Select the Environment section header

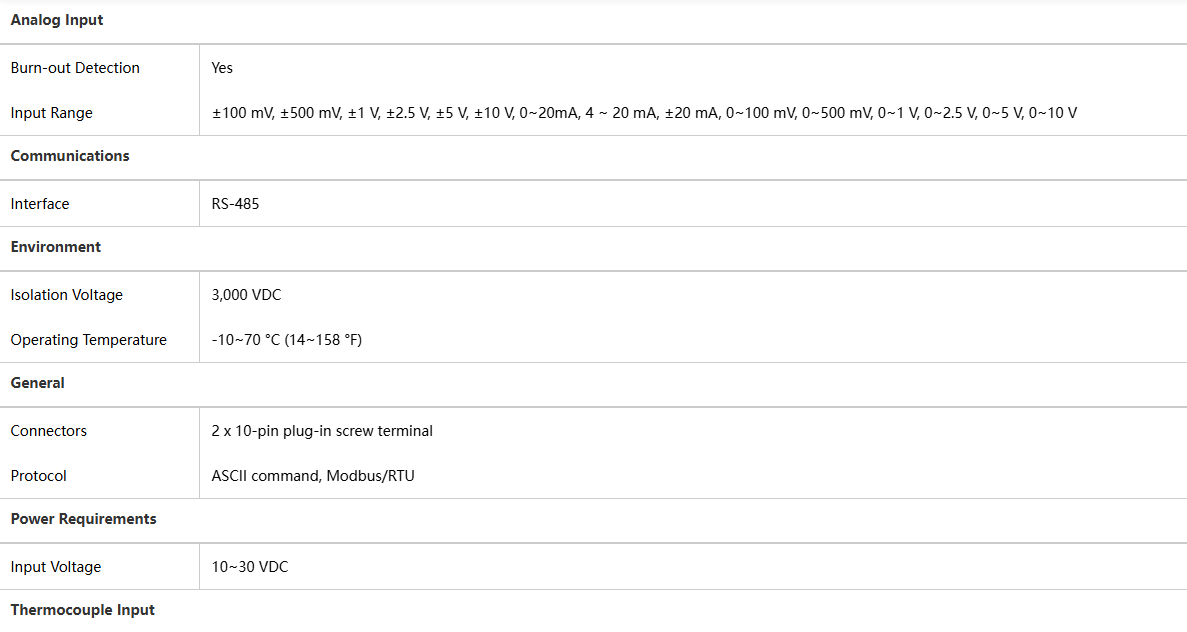coord(56,247)
